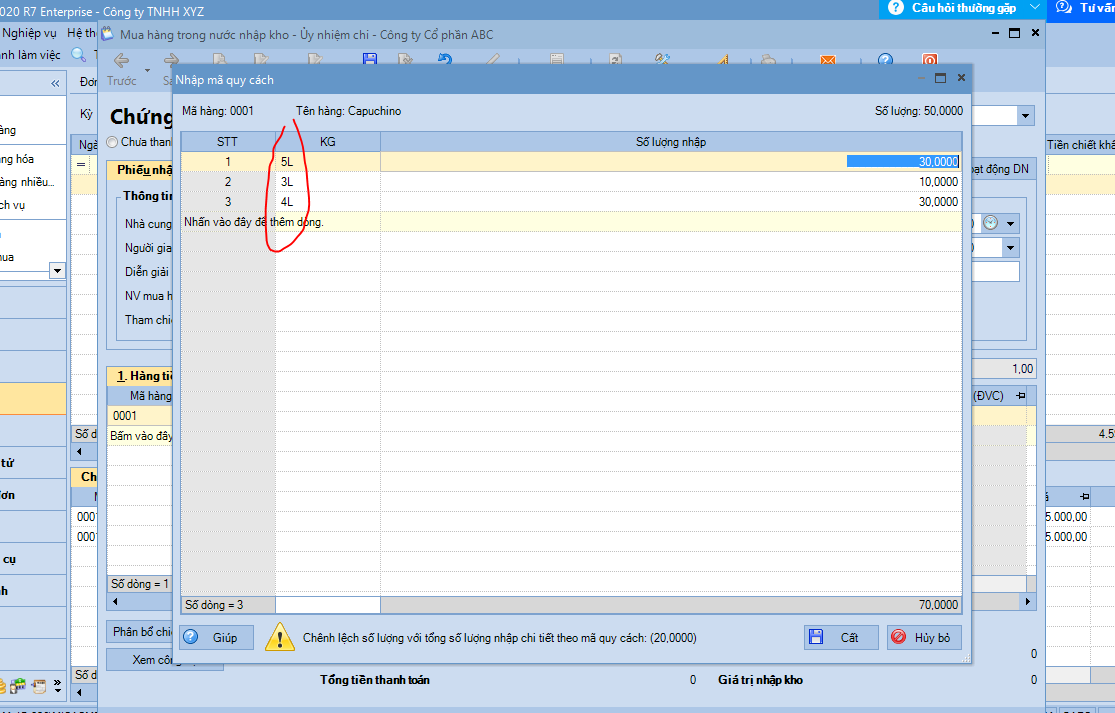The image size is (1115, 713).
Task: Click the Số lượng nhập column header
Action: (670, 142)
